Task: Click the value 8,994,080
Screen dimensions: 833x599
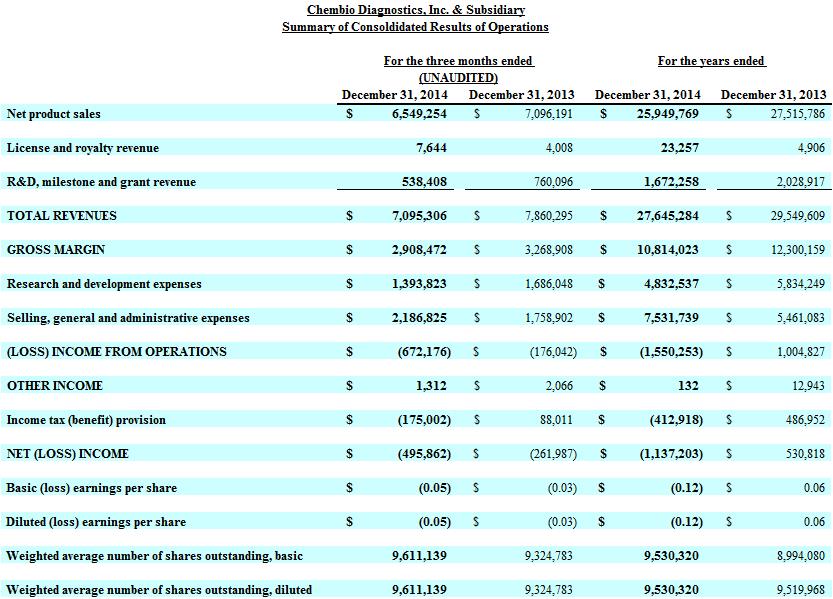Action: click(x=801, y=555)
